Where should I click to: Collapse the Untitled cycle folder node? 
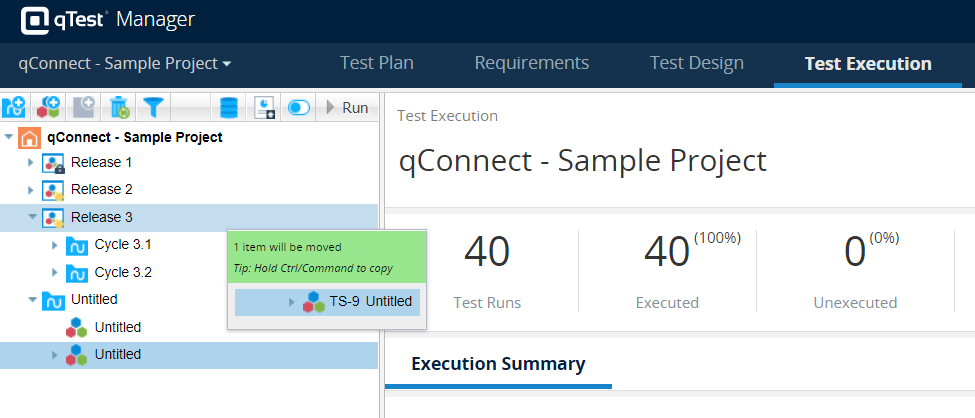pos(31,299)
